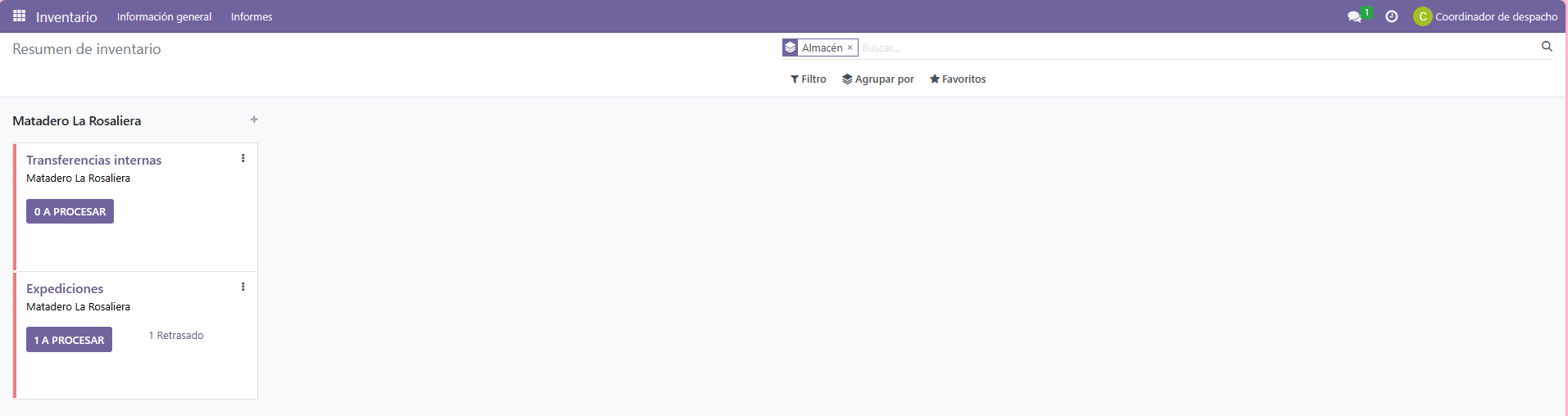Remove the Almacén search facet
Image resolution: width=1568 pixels, height=416 pixels.
pos(850,47)
